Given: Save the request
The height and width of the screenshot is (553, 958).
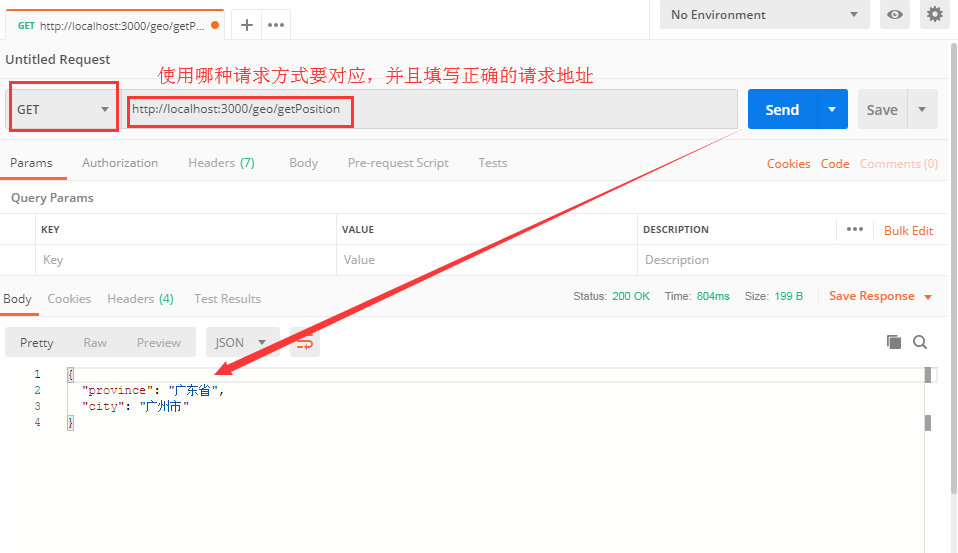Looking at the screenshot, I should [x=882, y=109].
